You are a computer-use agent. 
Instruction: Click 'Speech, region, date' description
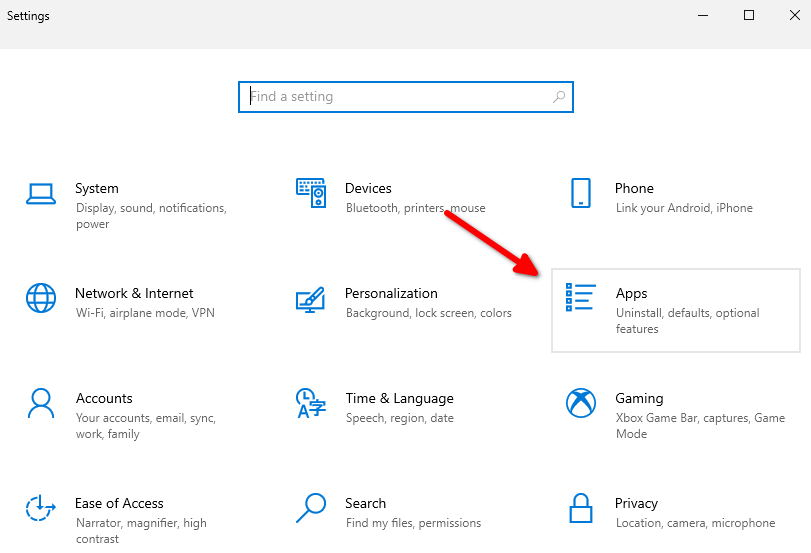click(x=400, y=418)
